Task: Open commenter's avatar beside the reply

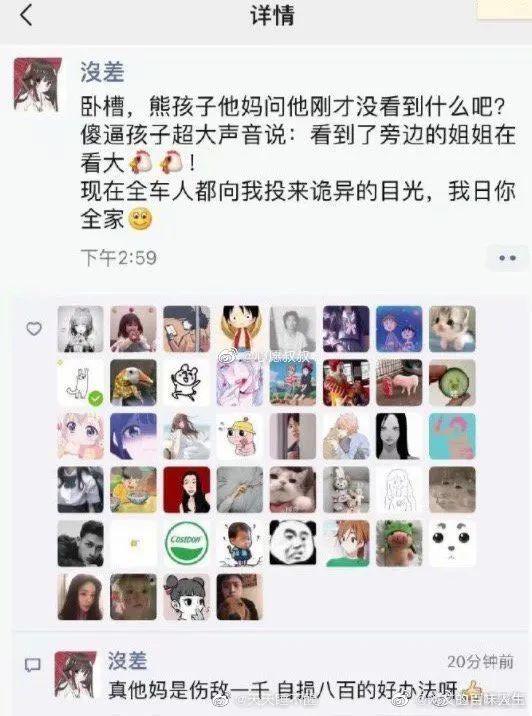Action: 76,674
